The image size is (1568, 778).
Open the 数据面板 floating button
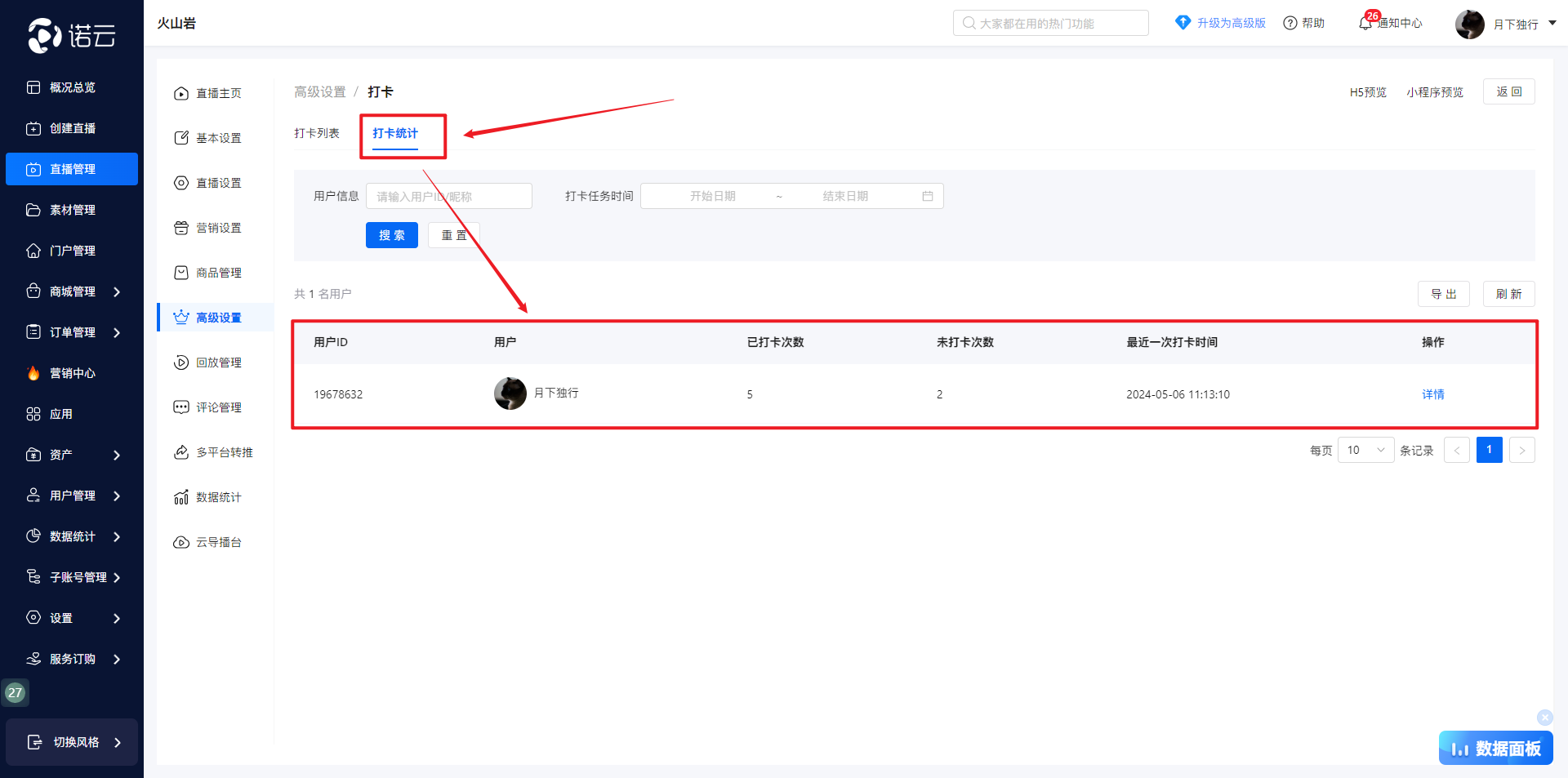pos(1495,748)
